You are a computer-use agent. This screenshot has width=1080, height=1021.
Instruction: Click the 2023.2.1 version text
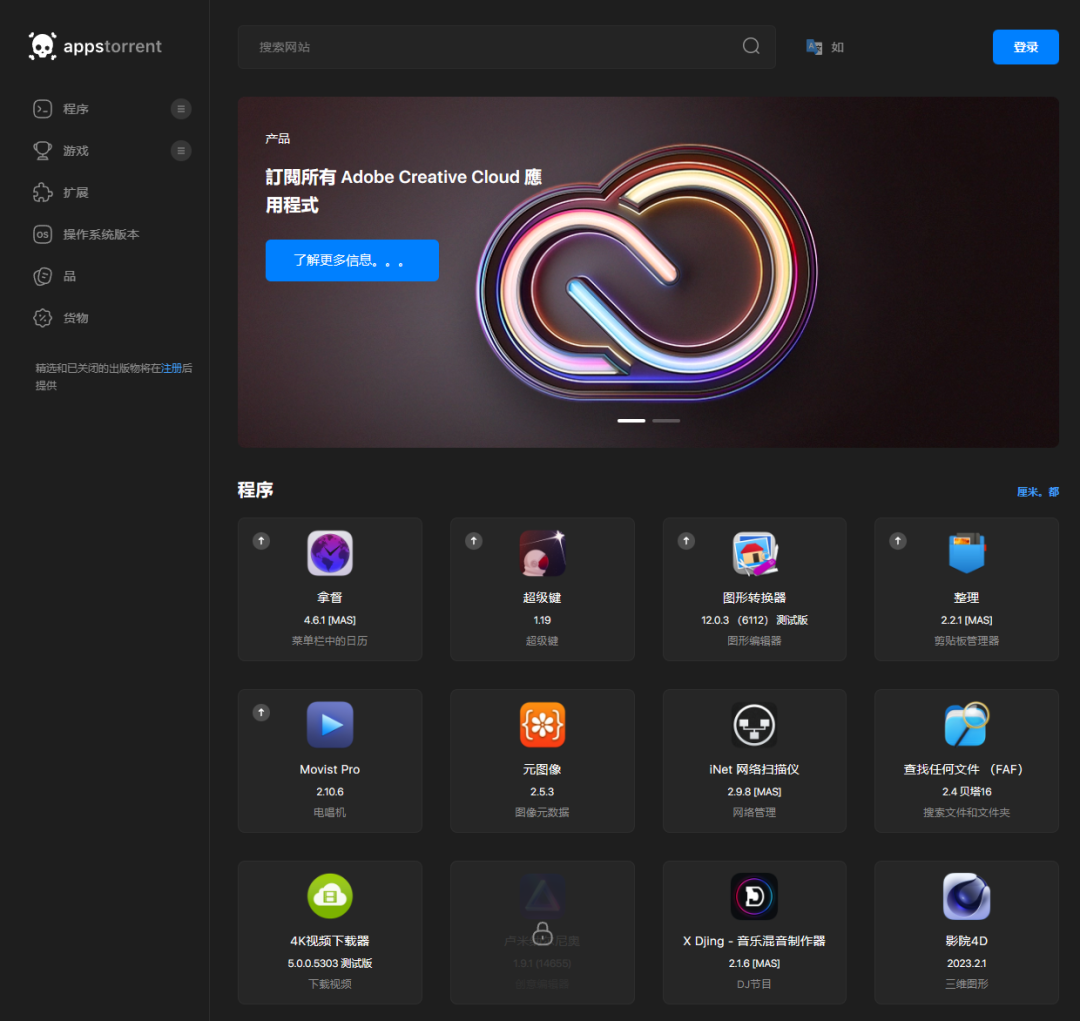point(966,963)
